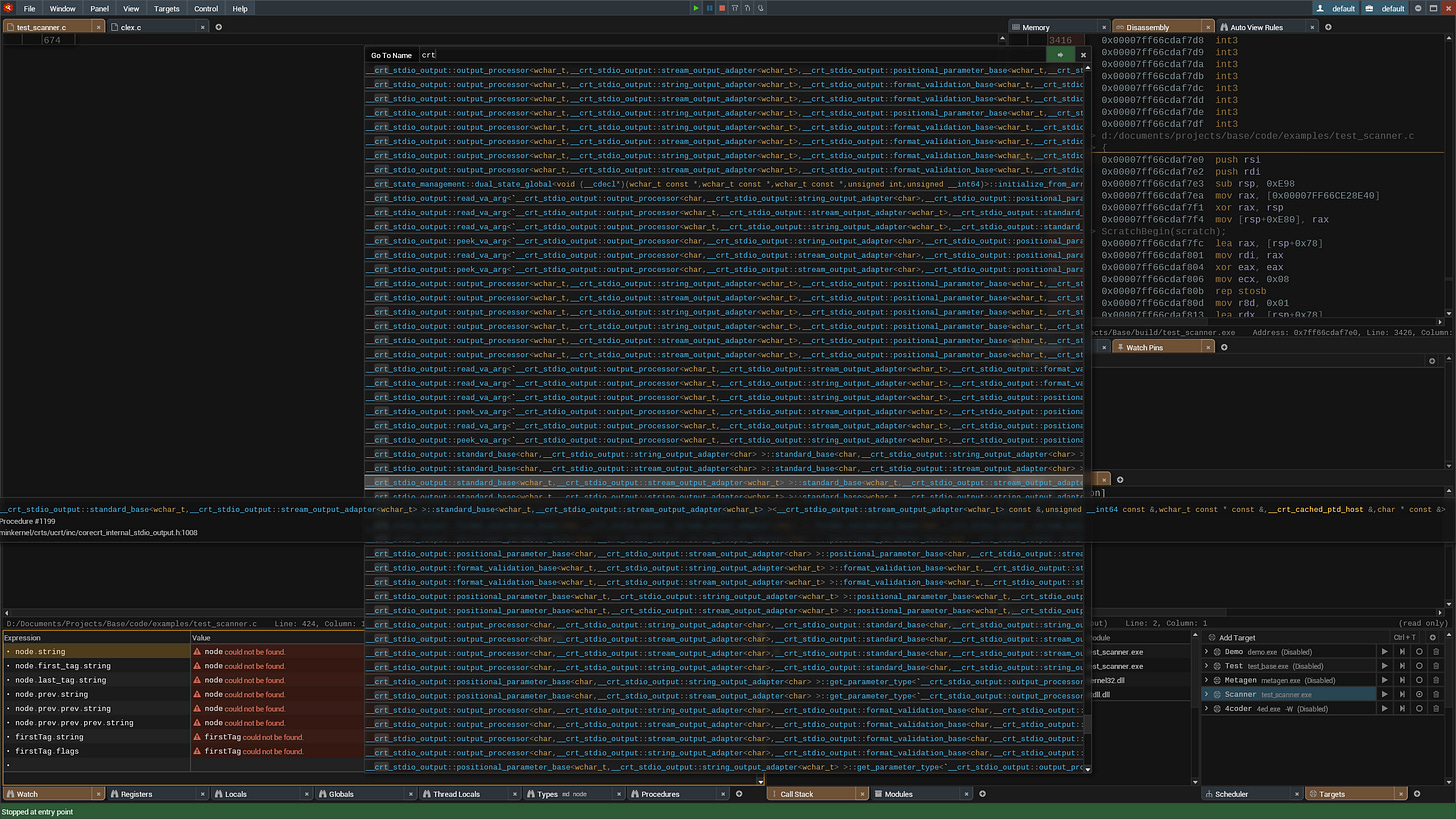1456x819 pixels.
Task: Delete the Metagen target via trash icon
Action: pyautogui.click(x=1436, y=680)
